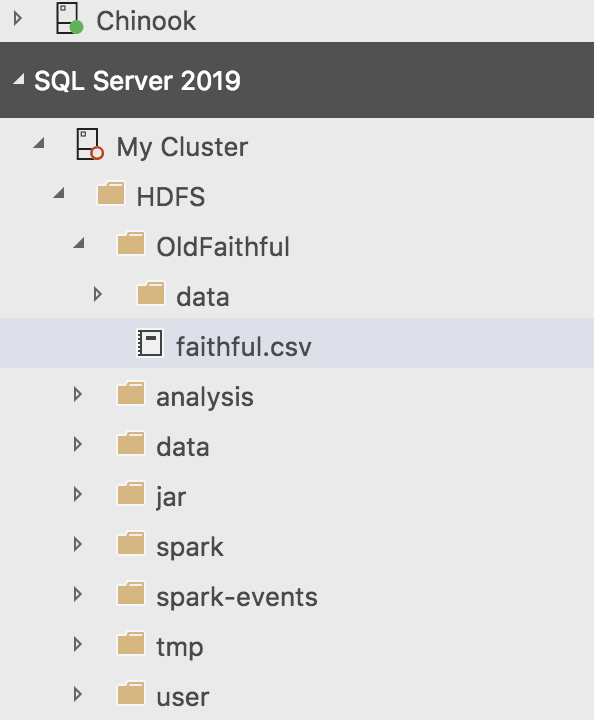Expand the data folder below analysis
Viewport: 594px width, 720px height.
coord(78,444)
